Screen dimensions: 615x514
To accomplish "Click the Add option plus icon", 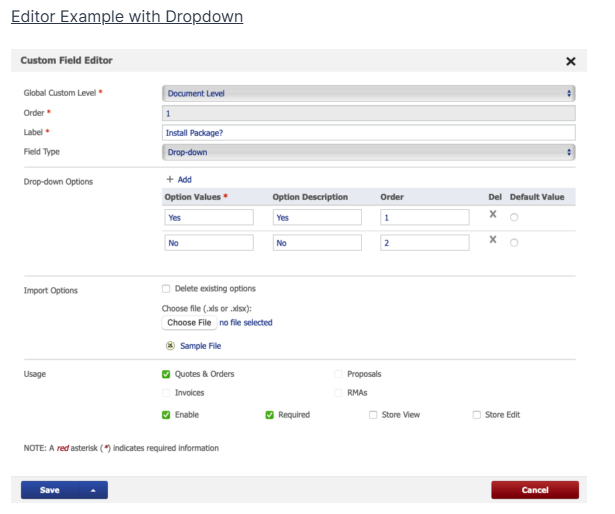I will [x=169, y=179].
